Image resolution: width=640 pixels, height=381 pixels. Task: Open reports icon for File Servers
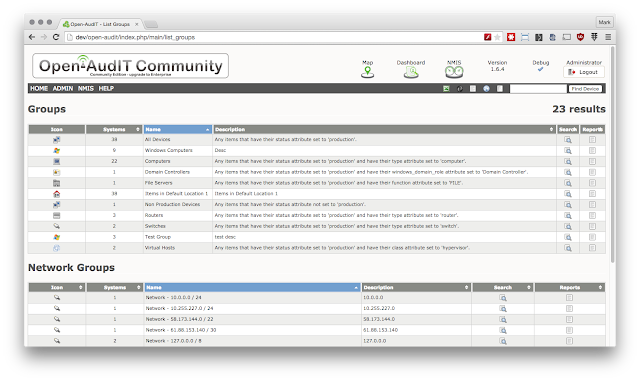coord(592,183)
